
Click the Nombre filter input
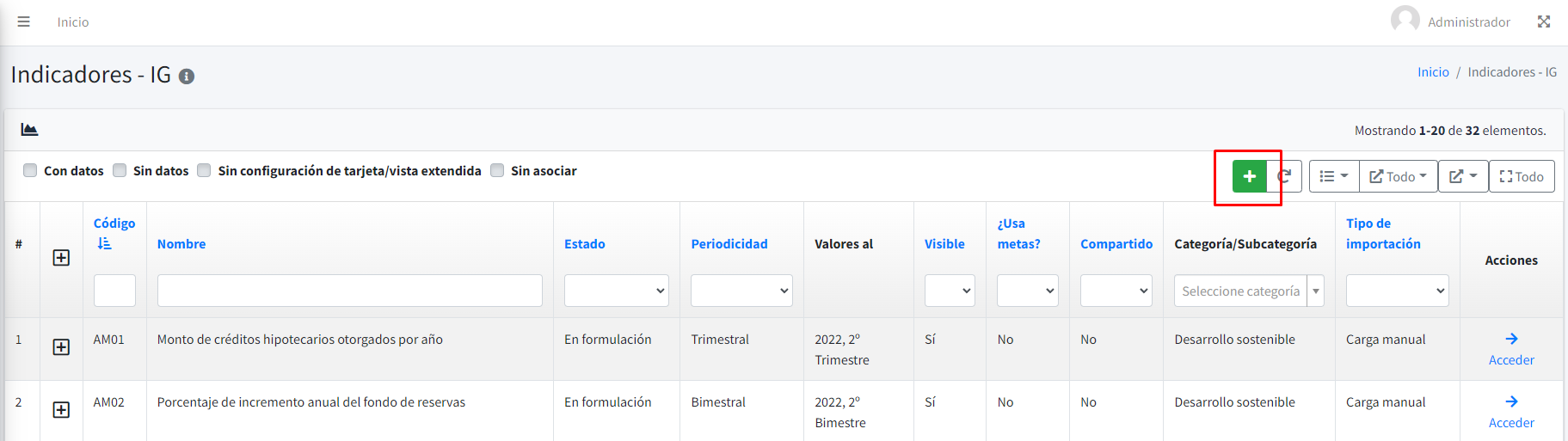point(349,291)
